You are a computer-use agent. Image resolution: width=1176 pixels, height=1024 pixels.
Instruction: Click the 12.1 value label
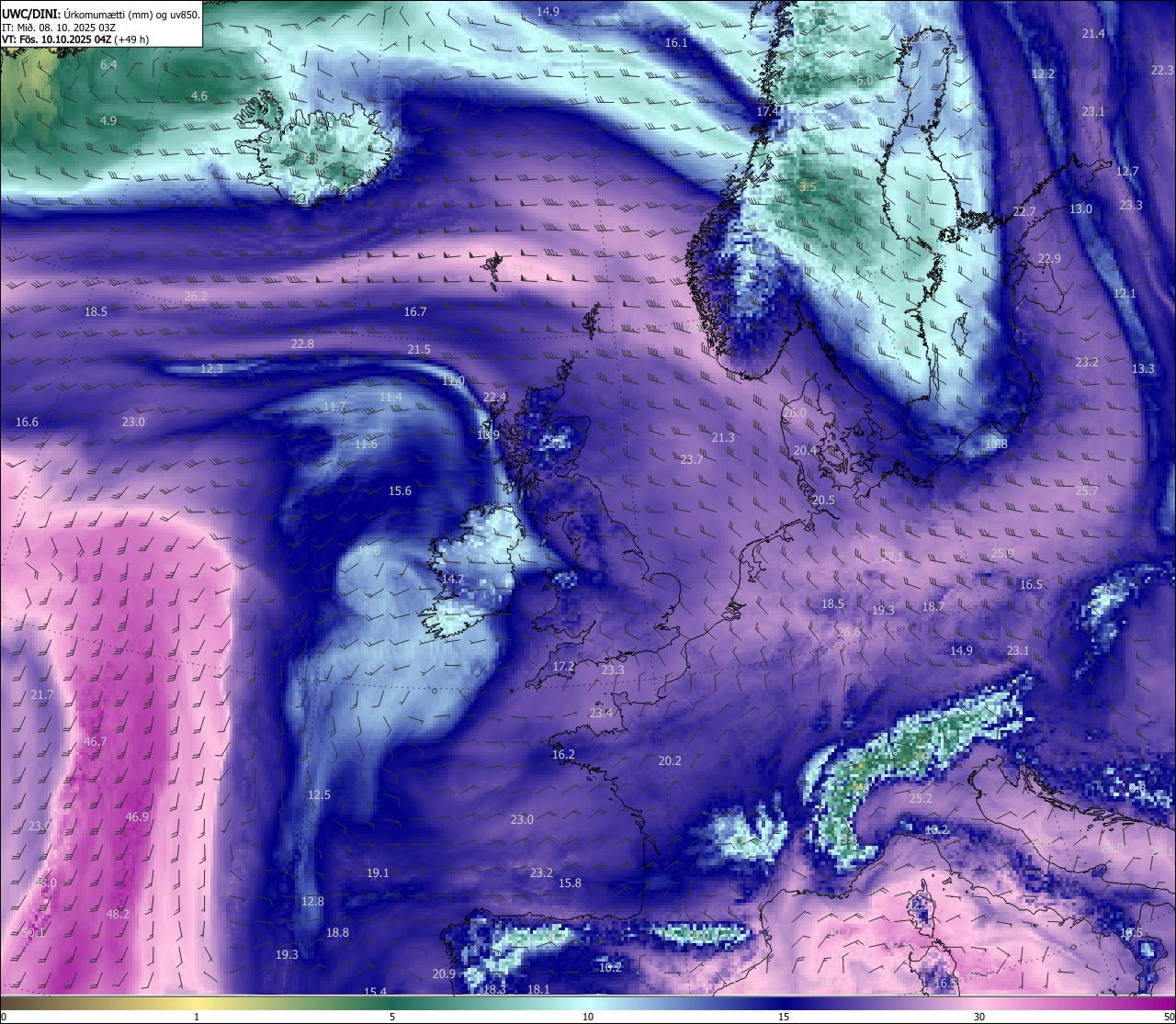click(x=1125, y=293)
